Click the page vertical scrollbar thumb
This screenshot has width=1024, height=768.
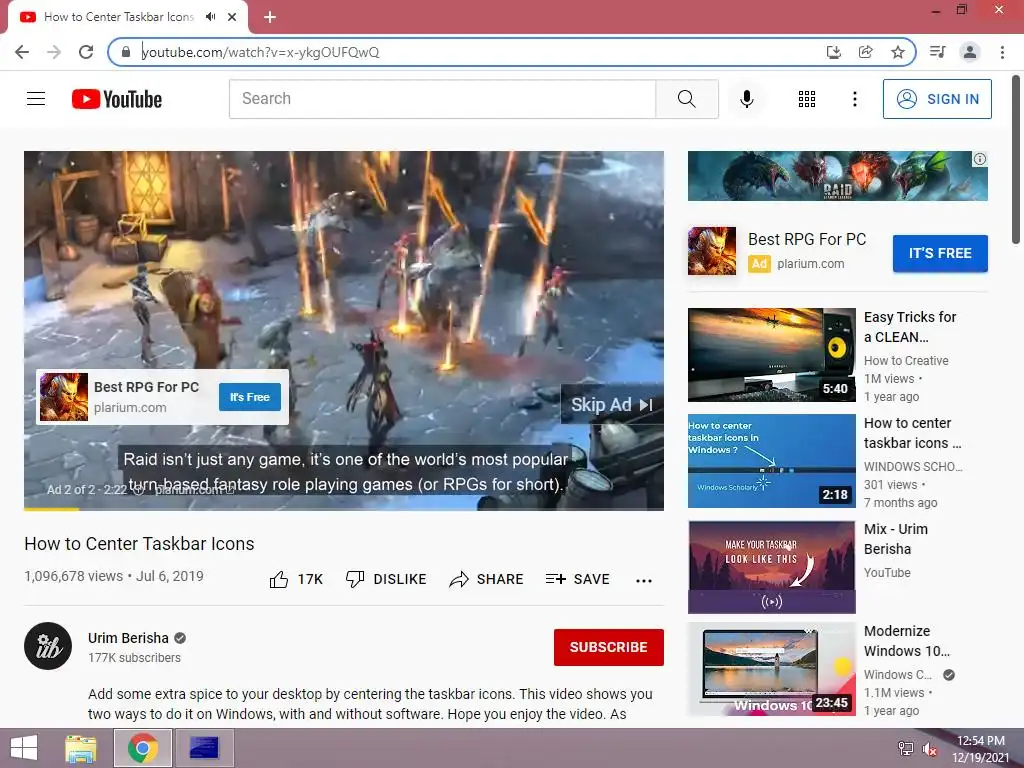[1016, 160]
